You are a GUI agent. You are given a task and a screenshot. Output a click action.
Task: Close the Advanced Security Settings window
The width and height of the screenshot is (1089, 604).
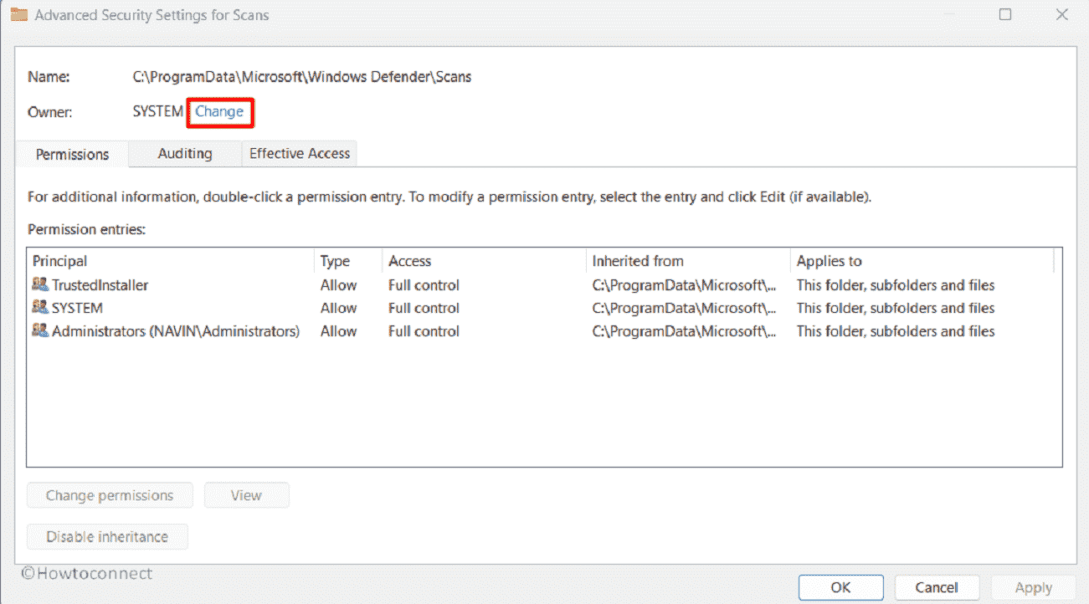tap(1062, 15)
